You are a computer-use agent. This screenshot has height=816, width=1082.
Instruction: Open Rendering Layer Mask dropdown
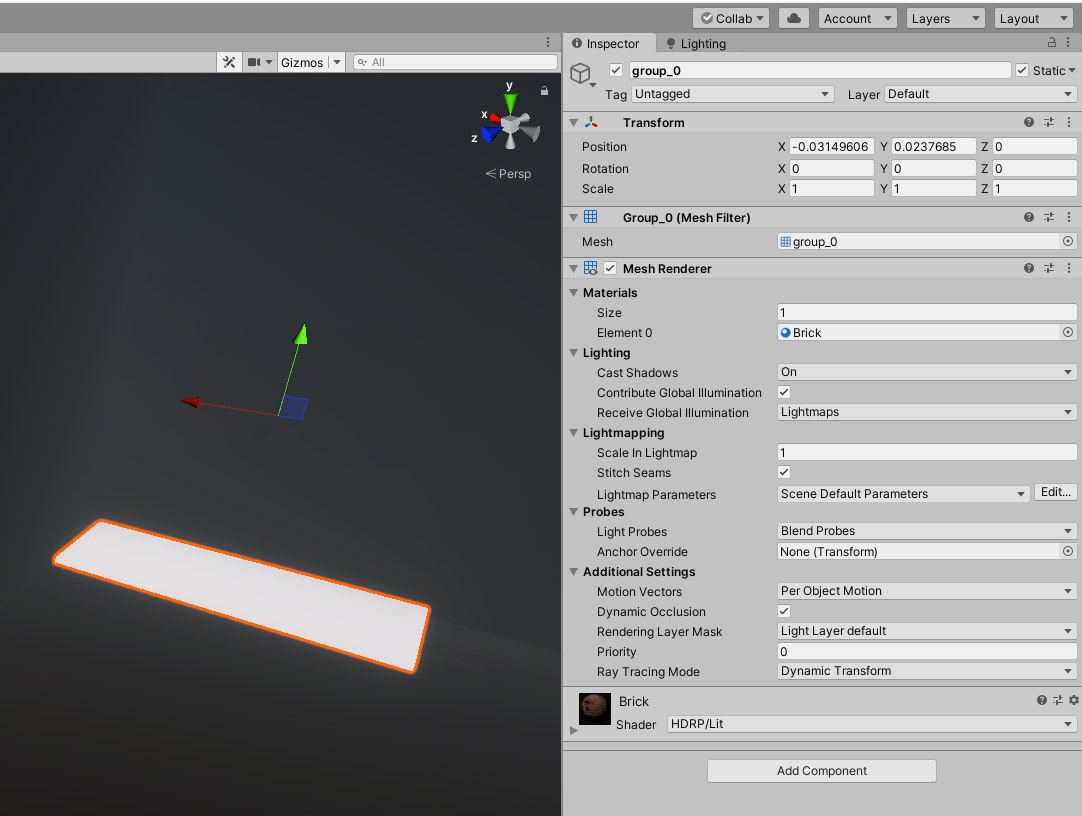927,631
